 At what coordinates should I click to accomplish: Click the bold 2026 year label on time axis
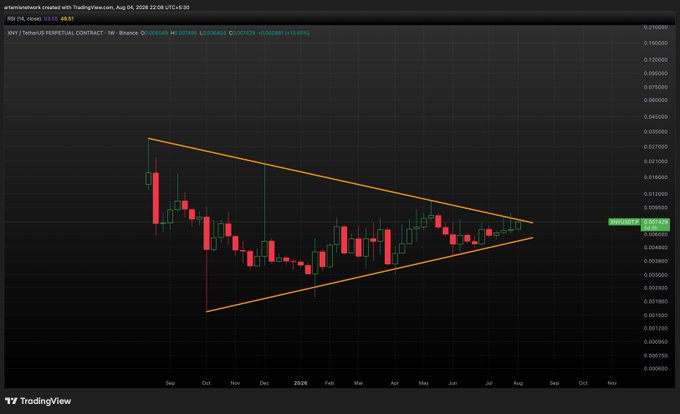[x=301, y=383]
